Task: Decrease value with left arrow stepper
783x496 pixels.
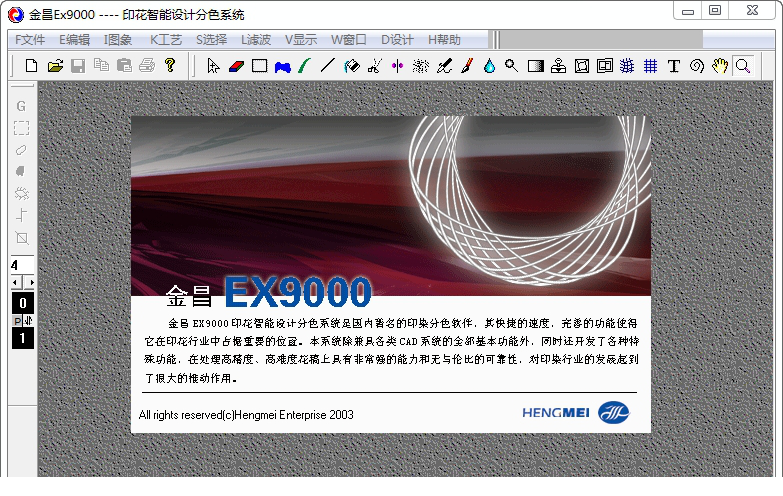Action: [x=15, y=282]
